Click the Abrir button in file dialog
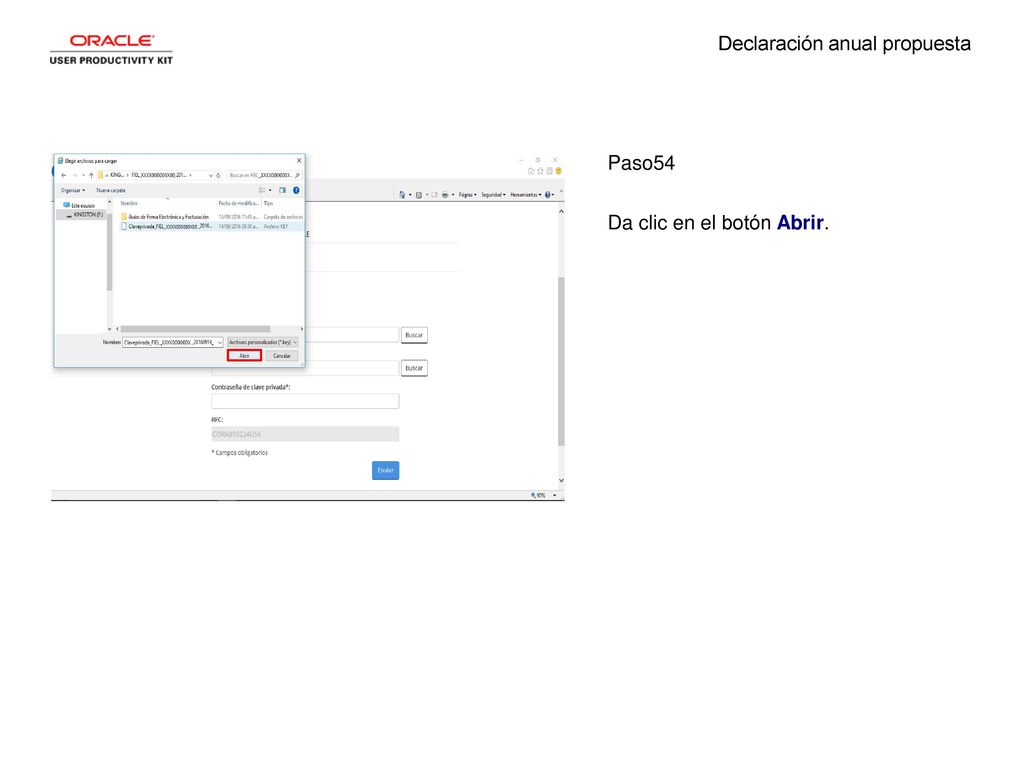 pos(244,355)
